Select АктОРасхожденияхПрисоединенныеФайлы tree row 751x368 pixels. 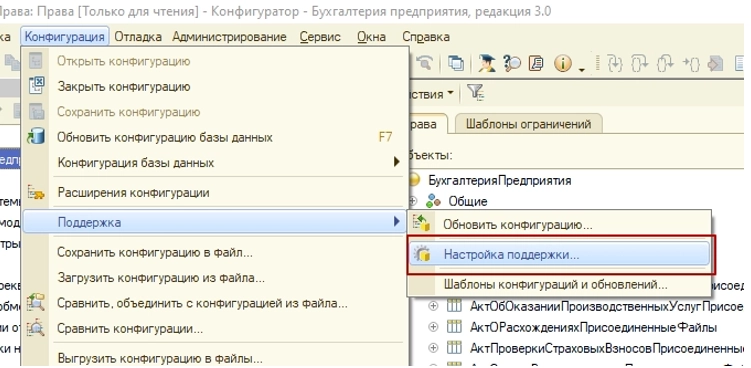(593, 328)
